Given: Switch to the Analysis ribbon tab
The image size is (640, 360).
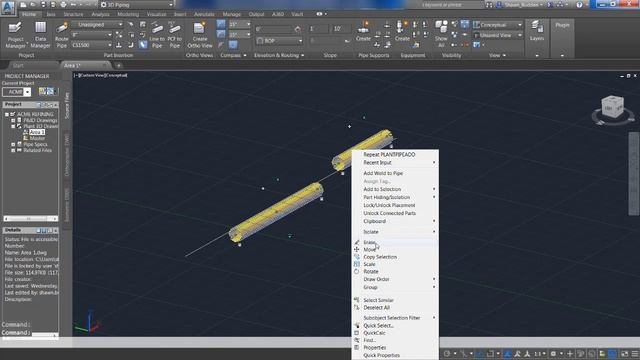Looking at the screenshot, I should tap(100, 14).
